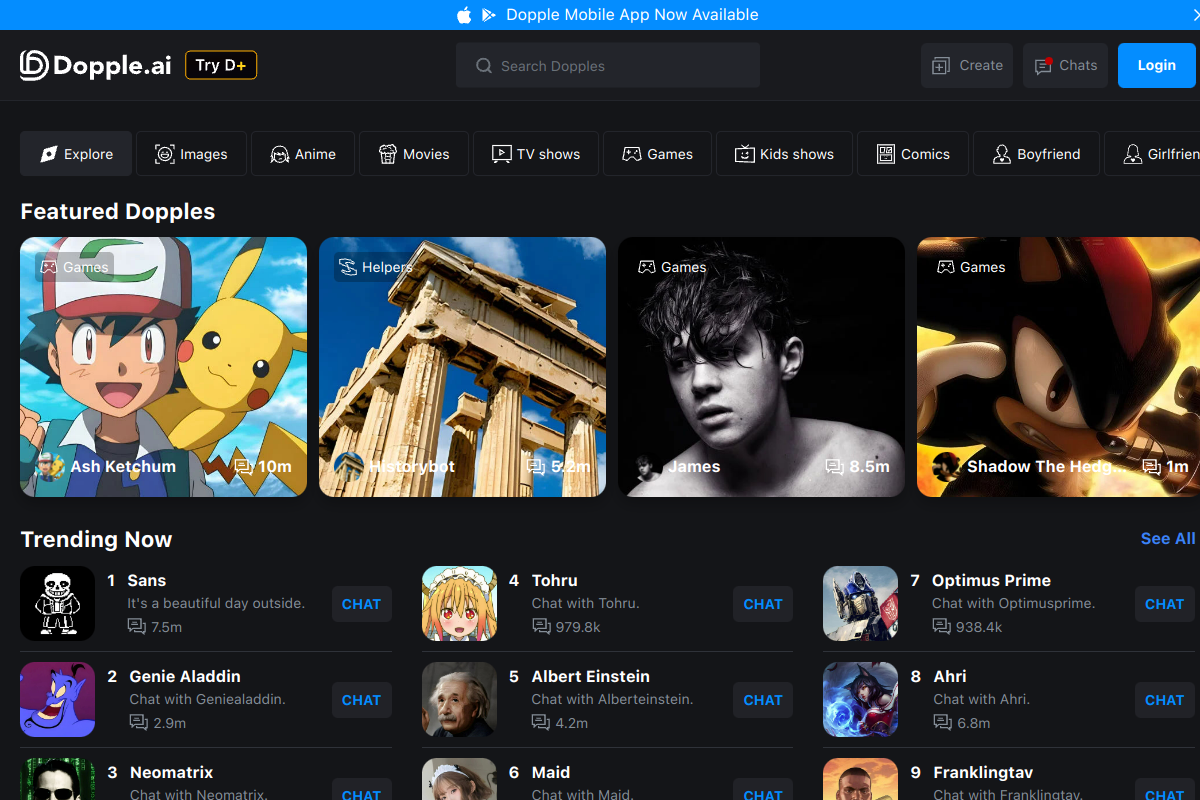Viewport: 1200px width, 800px height.
Task: Click CHAT button for Sans
Action: pyautogui.click(x=361, y=604)
